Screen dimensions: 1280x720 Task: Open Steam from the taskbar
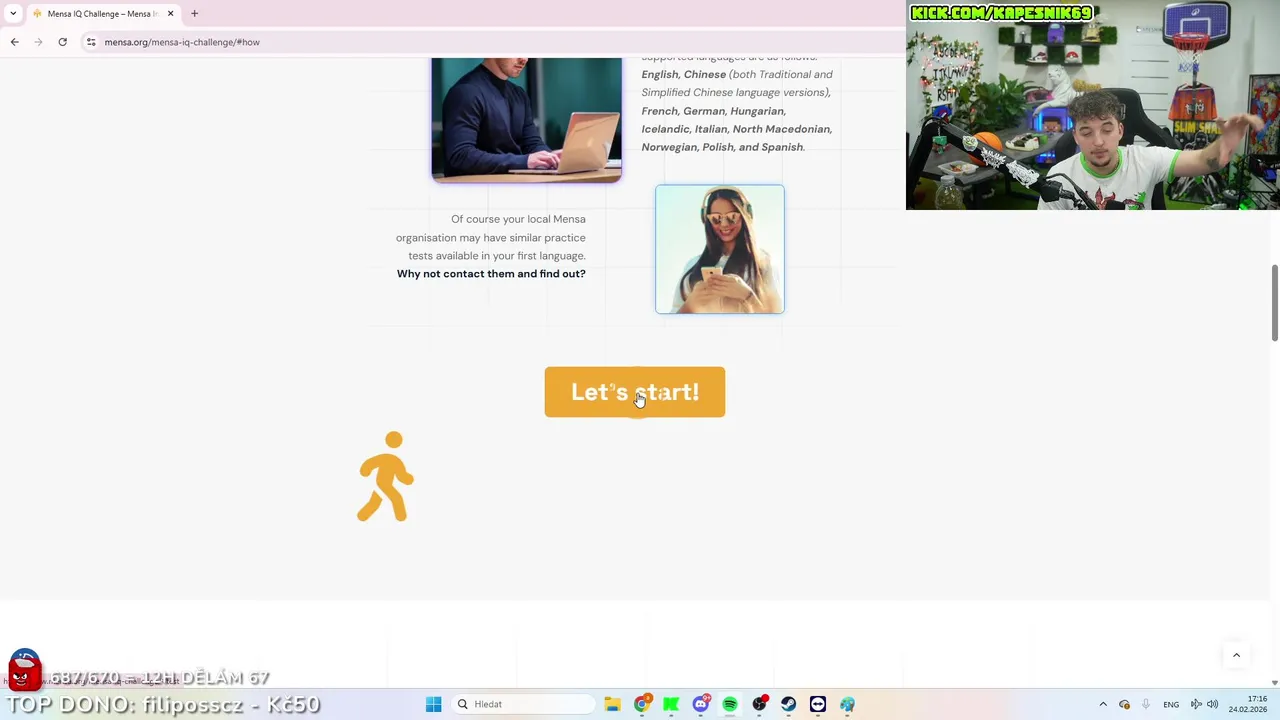pyautogui.click(x=789, y=704)
